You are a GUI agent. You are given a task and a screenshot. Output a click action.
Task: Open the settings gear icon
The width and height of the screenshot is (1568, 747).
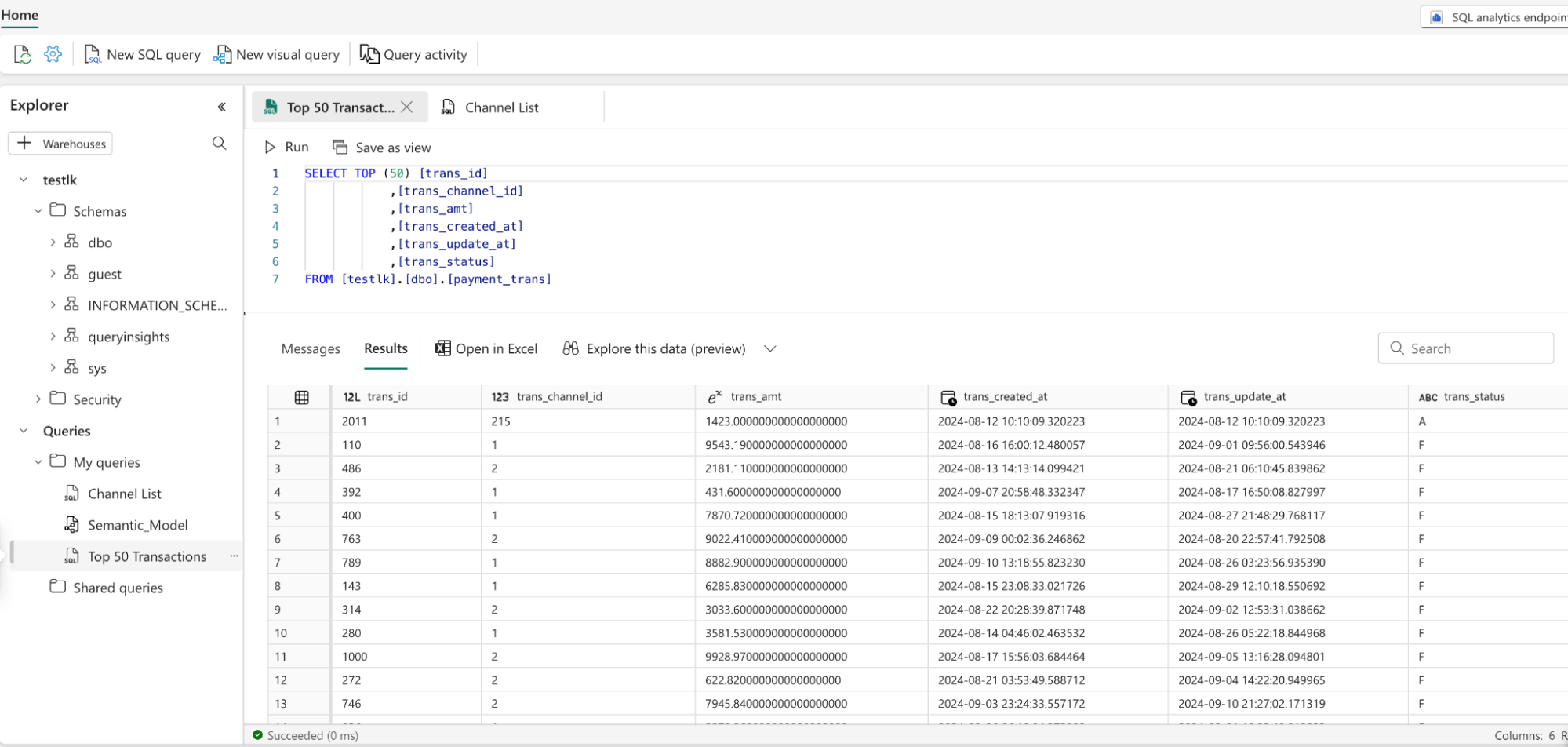pos(52,53)
